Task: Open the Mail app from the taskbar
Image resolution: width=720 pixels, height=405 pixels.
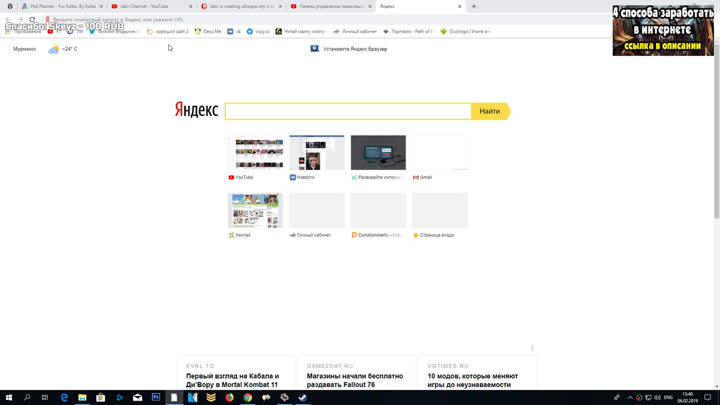Action: (137, 397)
